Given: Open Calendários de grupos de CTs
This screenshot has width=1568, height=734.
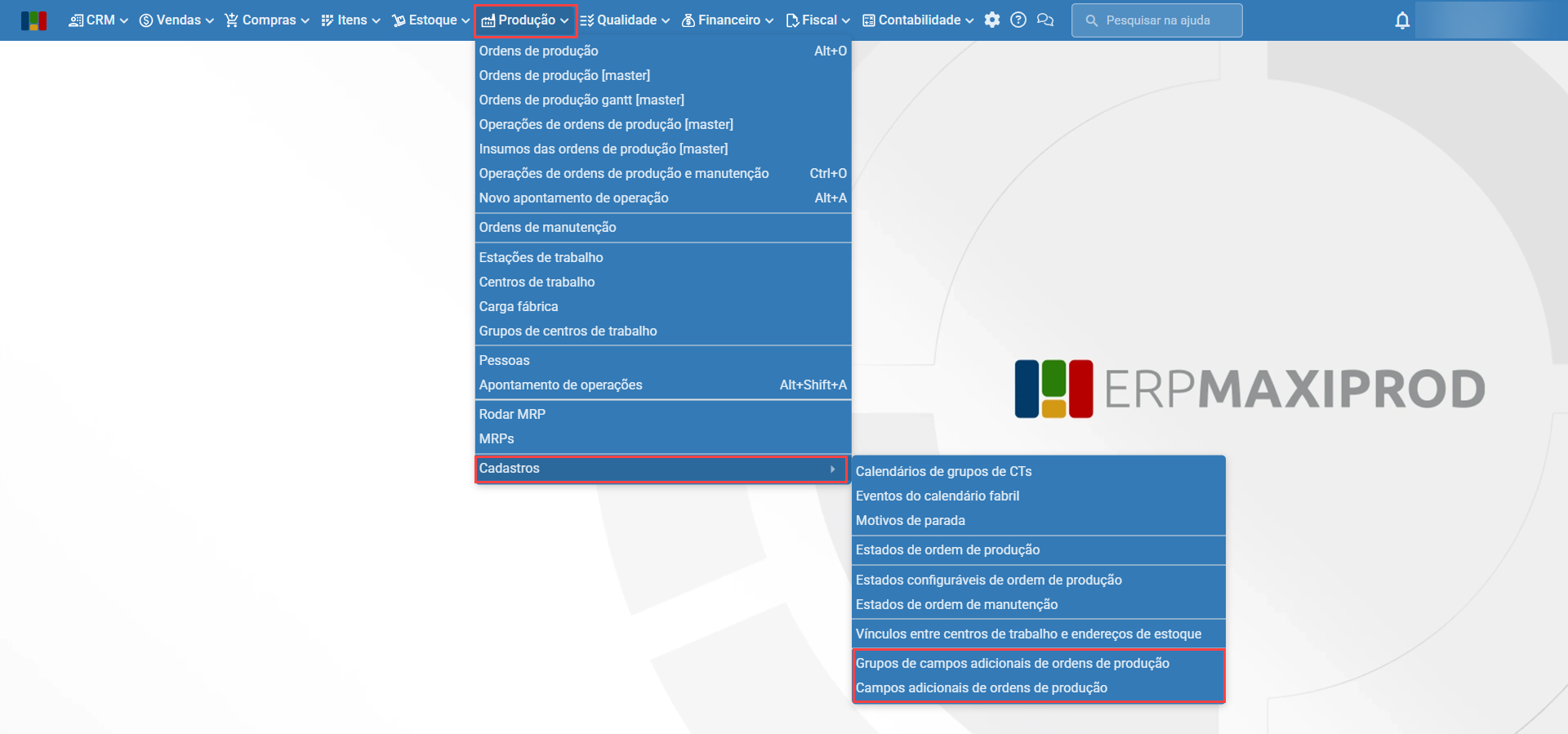Looking at the screenshot, I should tap(1039, 471).
